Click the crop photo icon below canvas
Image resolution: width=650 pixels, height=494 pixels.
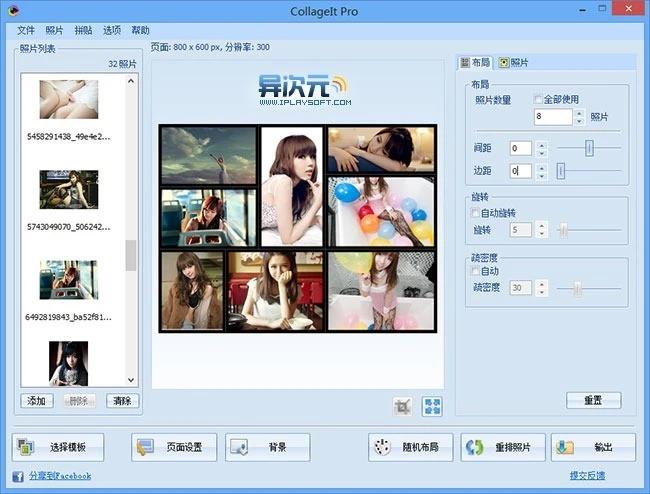tap(402, 407)
